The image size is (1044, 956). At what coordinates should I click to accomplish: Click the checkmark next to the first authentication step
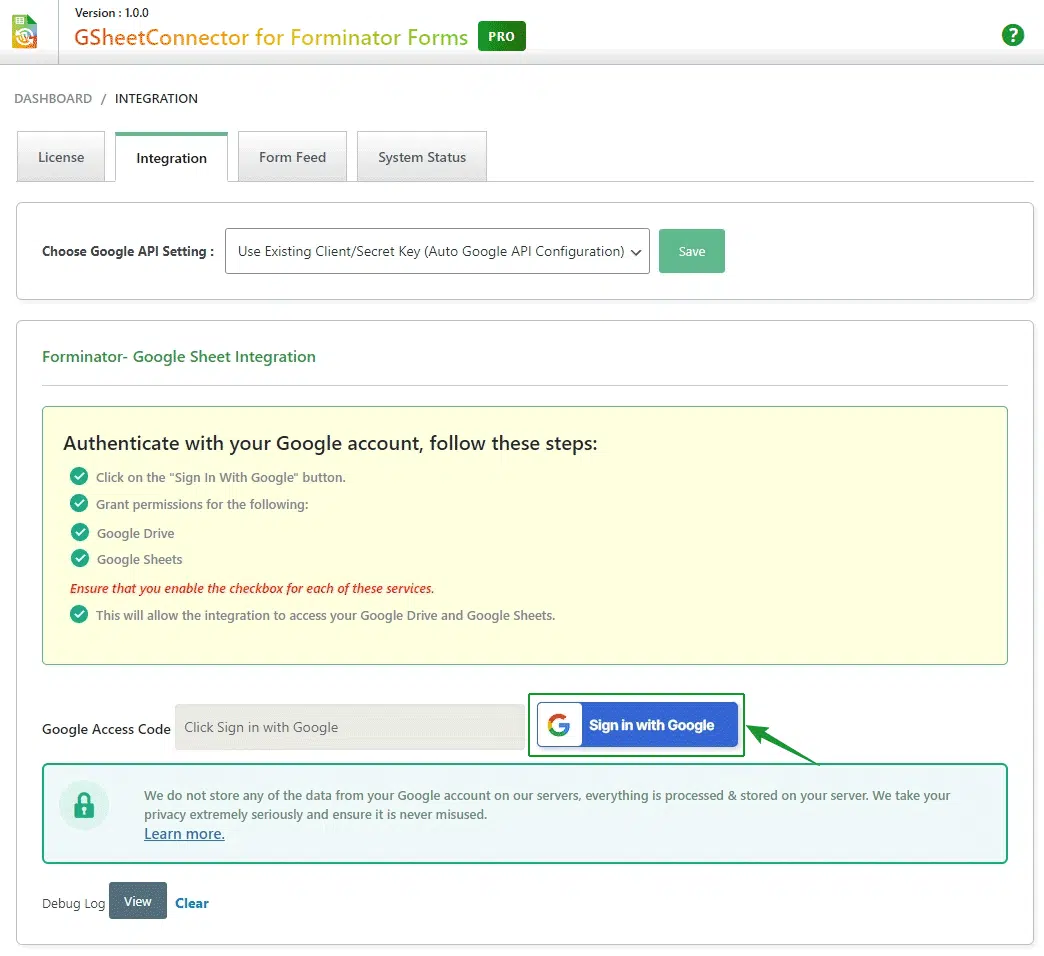click(x=79, y=476)
